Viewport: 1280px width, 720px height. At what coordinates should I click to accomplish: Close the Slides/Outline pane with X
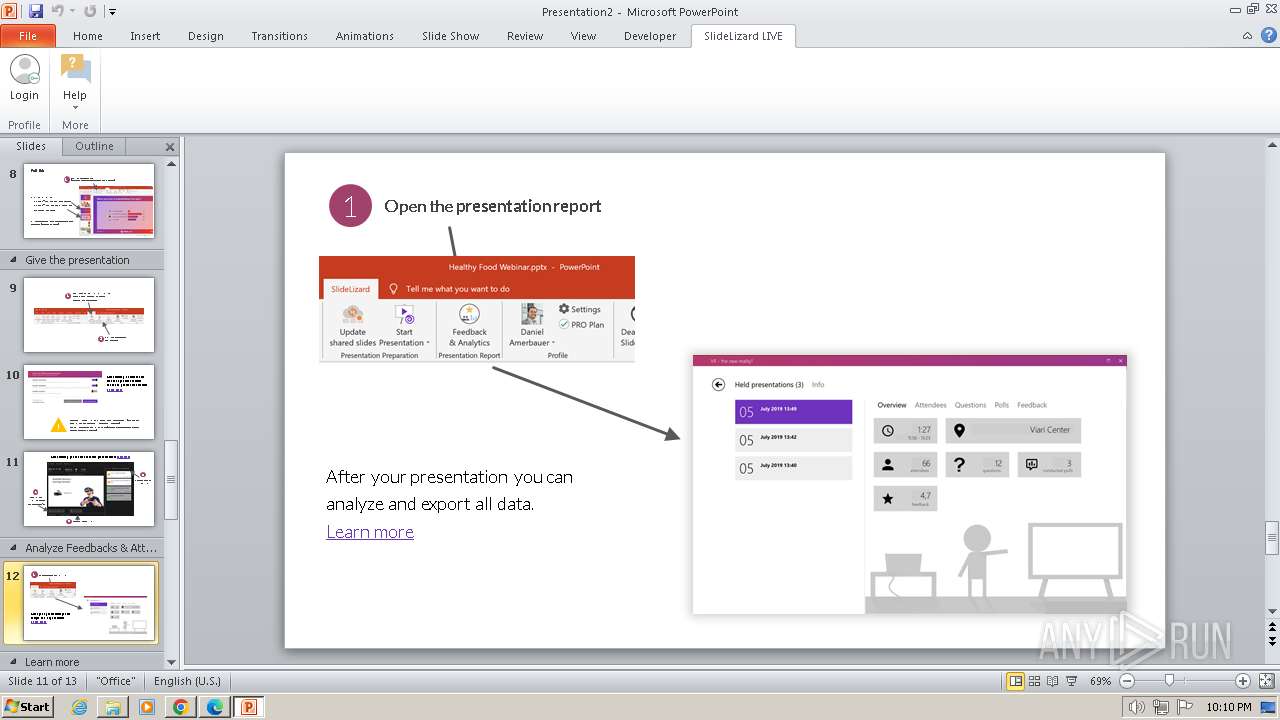click(170, 147)
